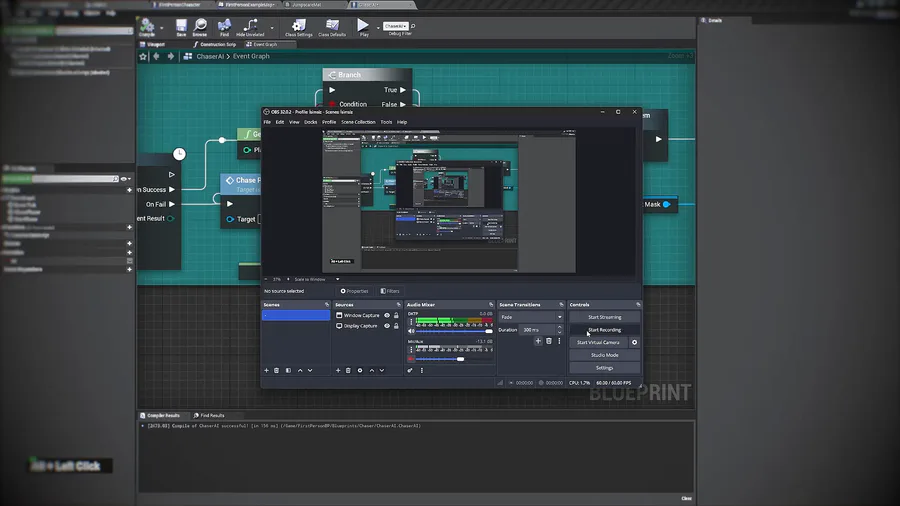This screenshot has height=506, width=900.
Task: Mute the desktop audio channel
Action: tap(411, 332)
